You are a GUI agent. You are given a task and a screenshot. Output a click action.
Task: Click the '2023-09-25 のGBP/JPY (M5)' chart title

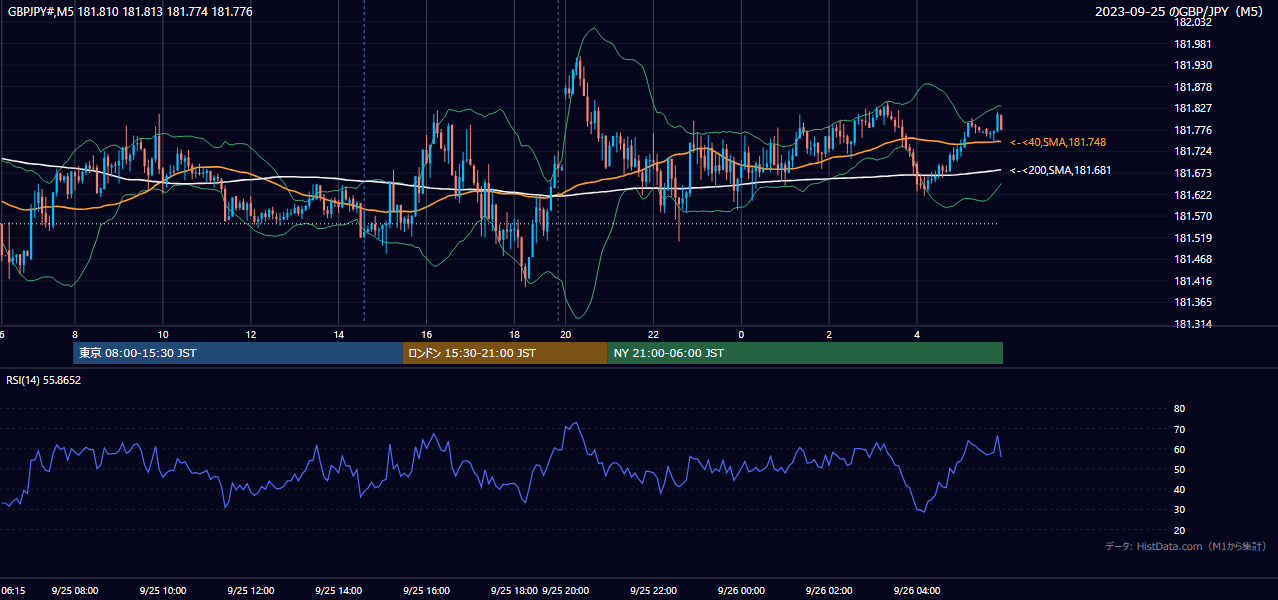coord(1181,12)
